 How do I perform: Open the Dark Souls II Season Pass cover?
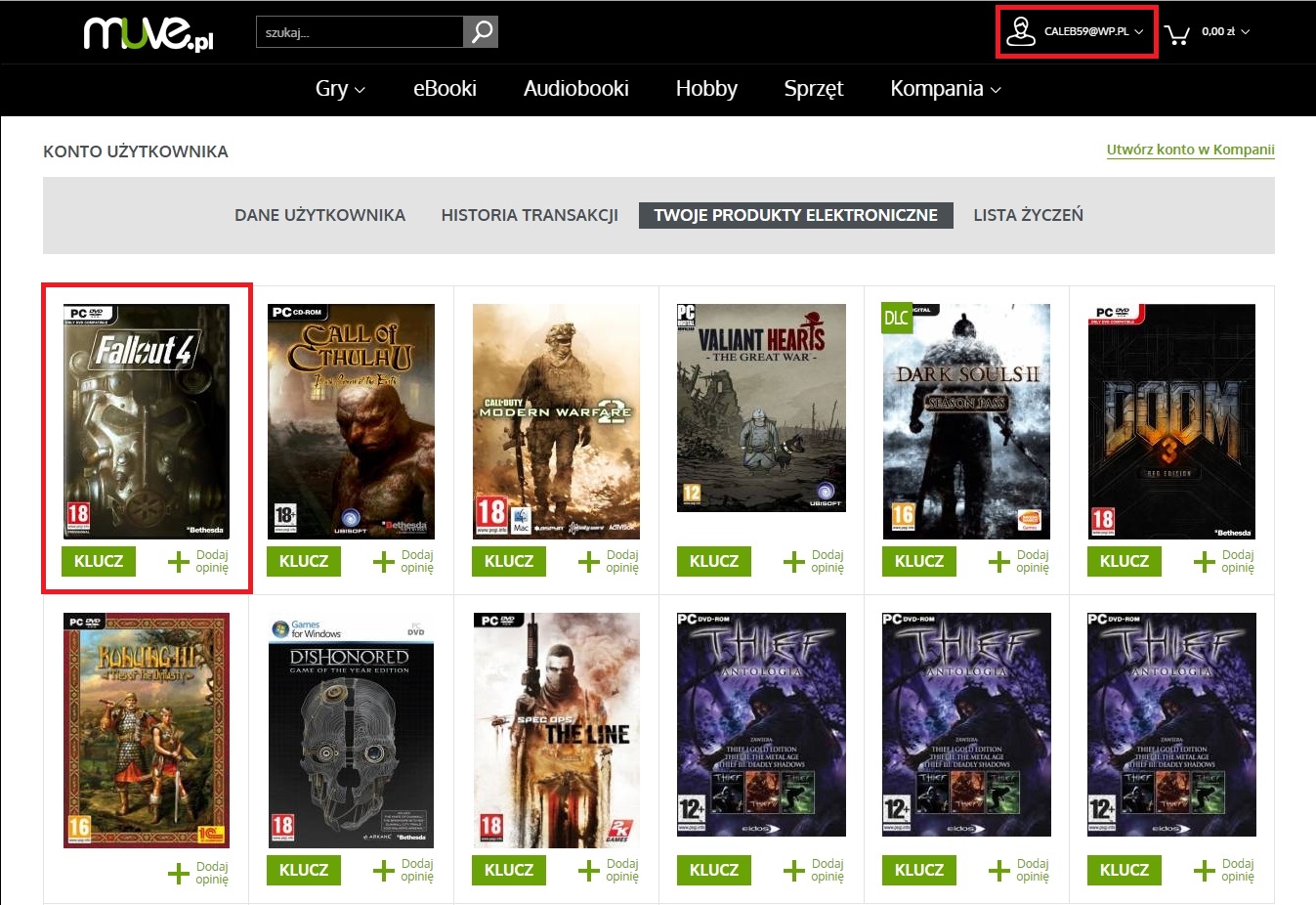click(x=967, y=421)
